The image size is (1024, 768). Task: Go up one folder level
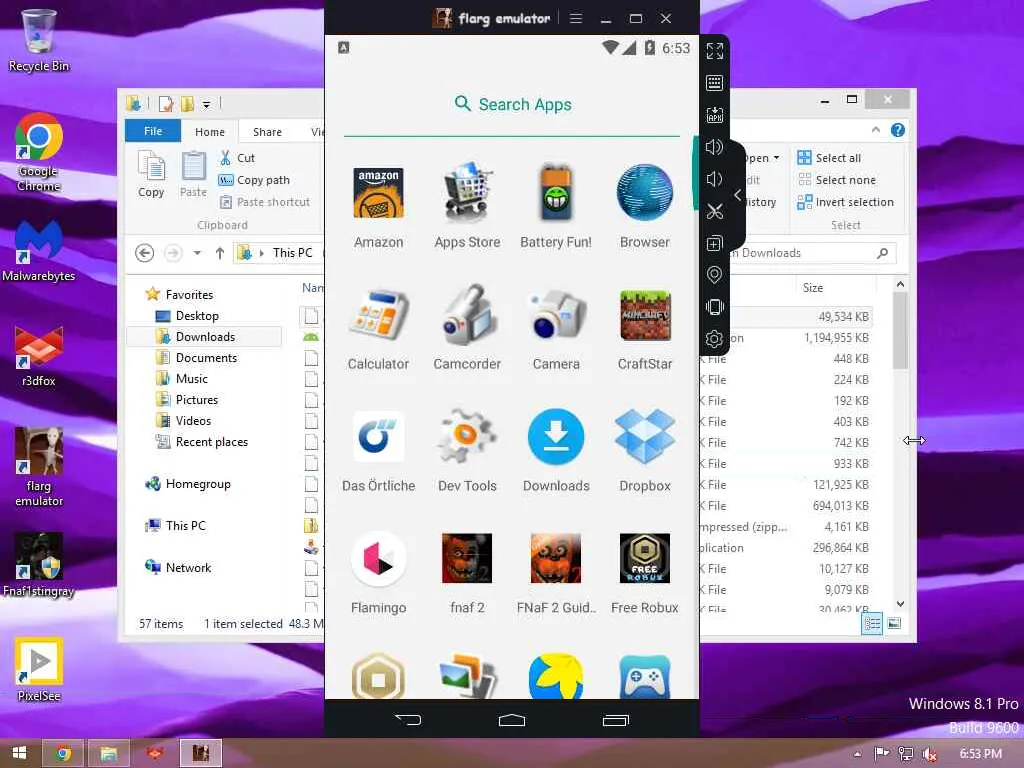pyautogui.click(x=219, y=253)
